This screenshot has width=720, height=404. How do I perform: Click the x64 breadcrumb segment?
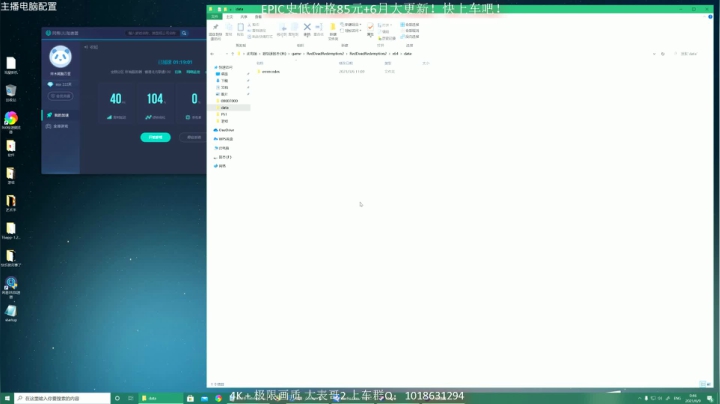click(395, 54)
